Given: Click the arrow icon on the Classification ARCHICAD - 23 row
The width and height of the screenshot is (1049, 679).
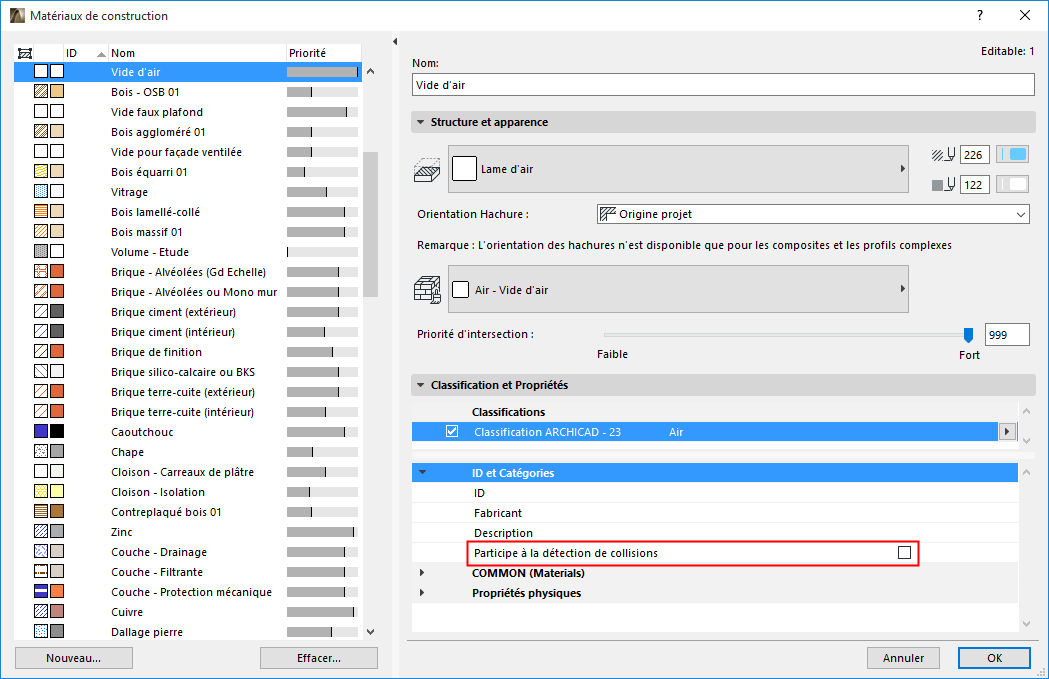Looking at the screenshot, I should [x=1007, y=431].
